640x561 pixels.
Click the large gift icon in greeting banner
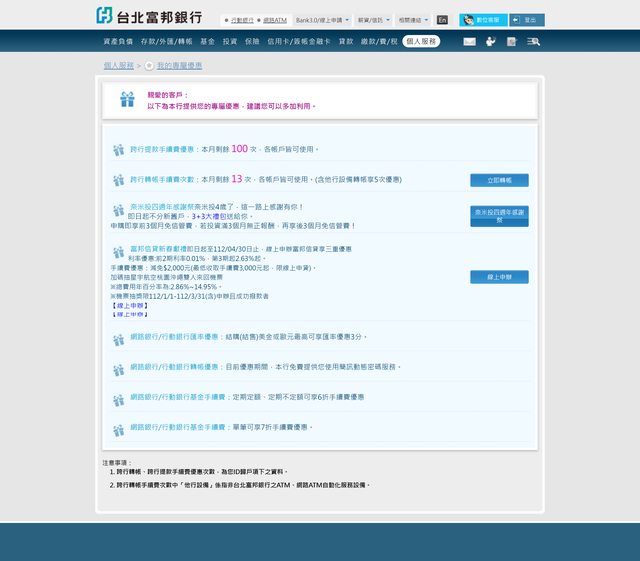pos(127,99)
